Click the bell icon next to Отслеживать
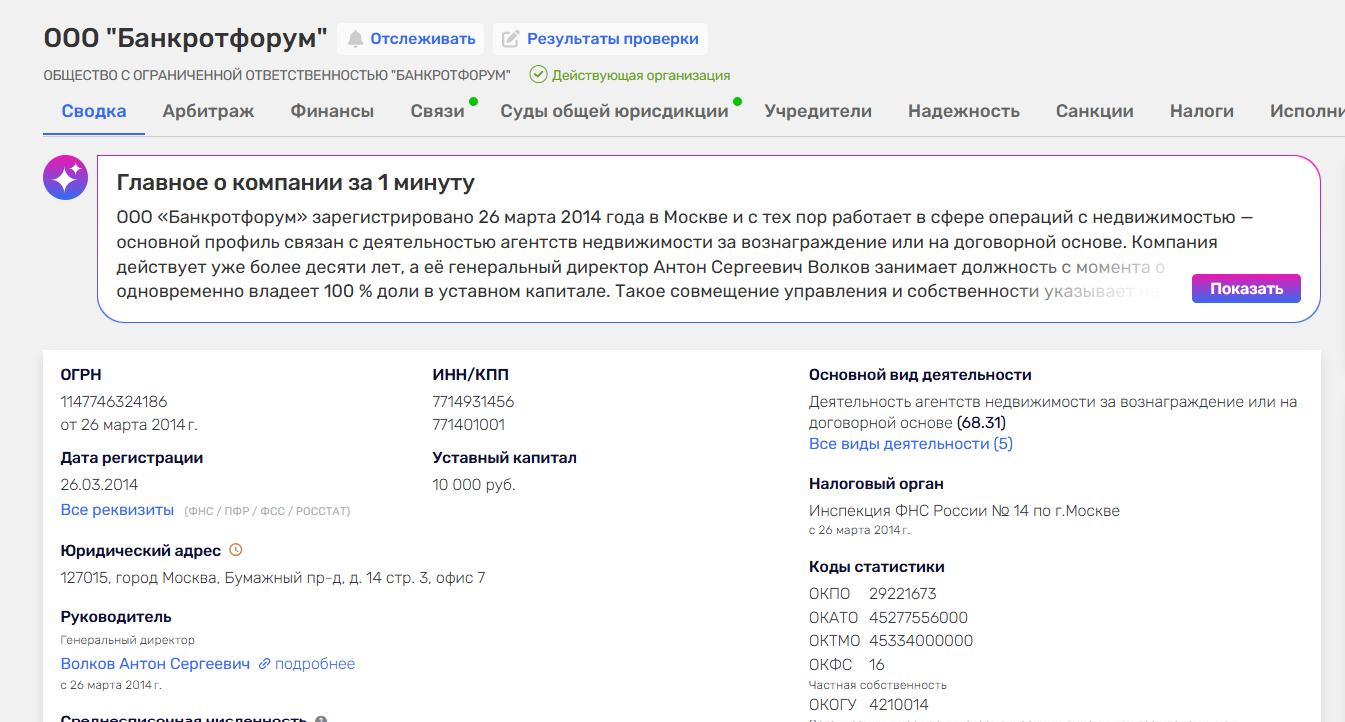 click(x=355, y=39)
